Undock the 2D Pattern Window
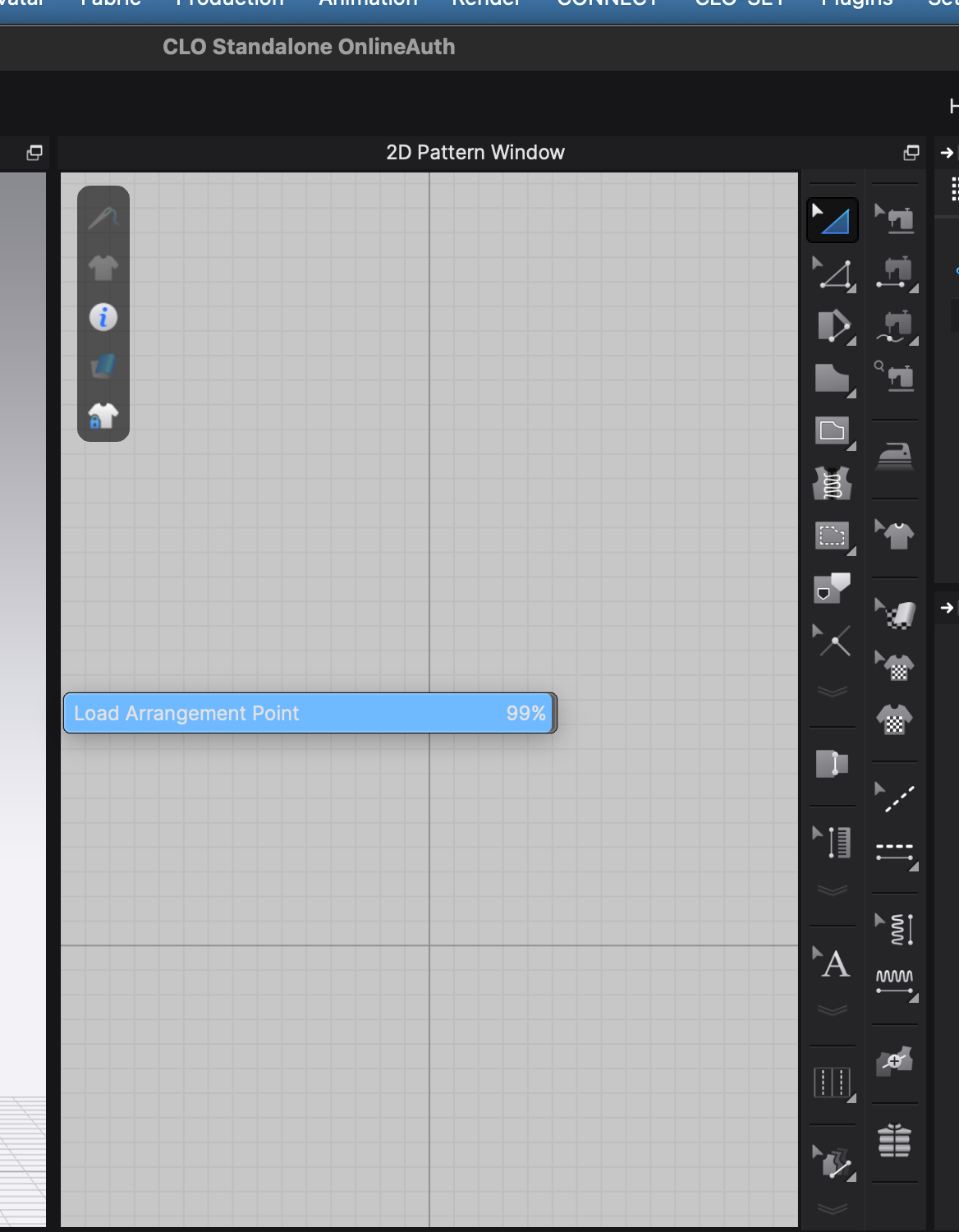Screen dimensions: 959x1232 911,153
